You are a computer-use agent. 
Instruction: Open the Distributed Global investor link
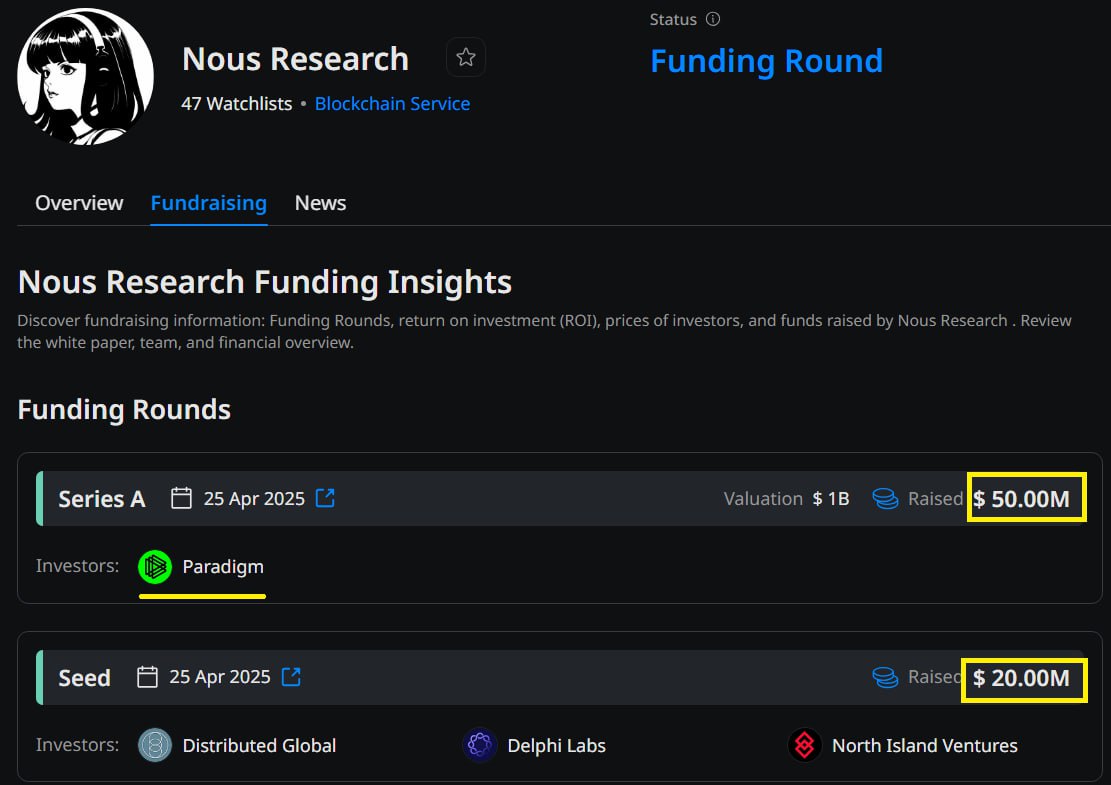pyautogui.click(x=259, y=746)
